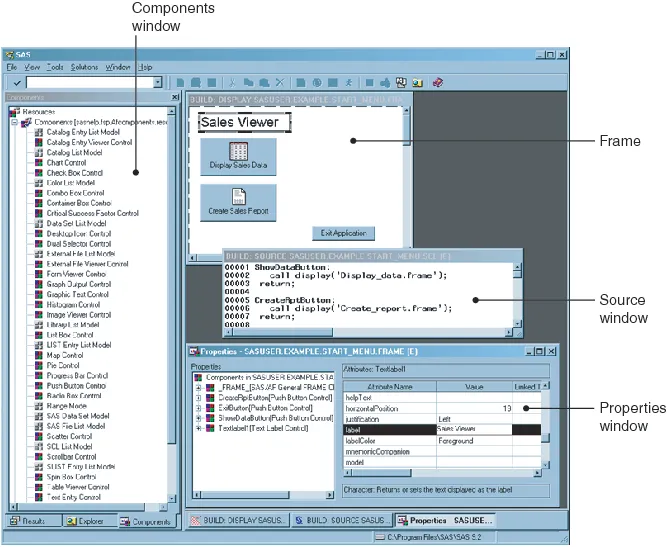Screen dimensions: 667x547
Task: Open the command box dropdown arrow
Action: coord(157,83)
